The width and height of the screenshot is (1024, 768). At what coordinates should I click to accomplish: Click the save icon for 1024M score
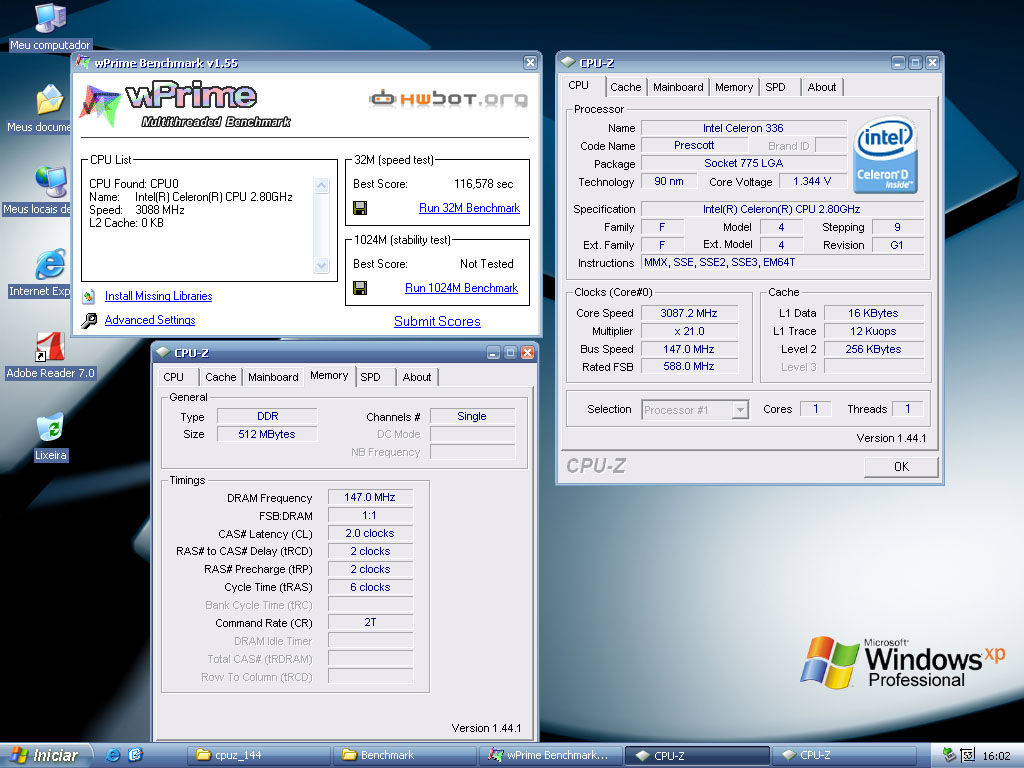[360, 288]
